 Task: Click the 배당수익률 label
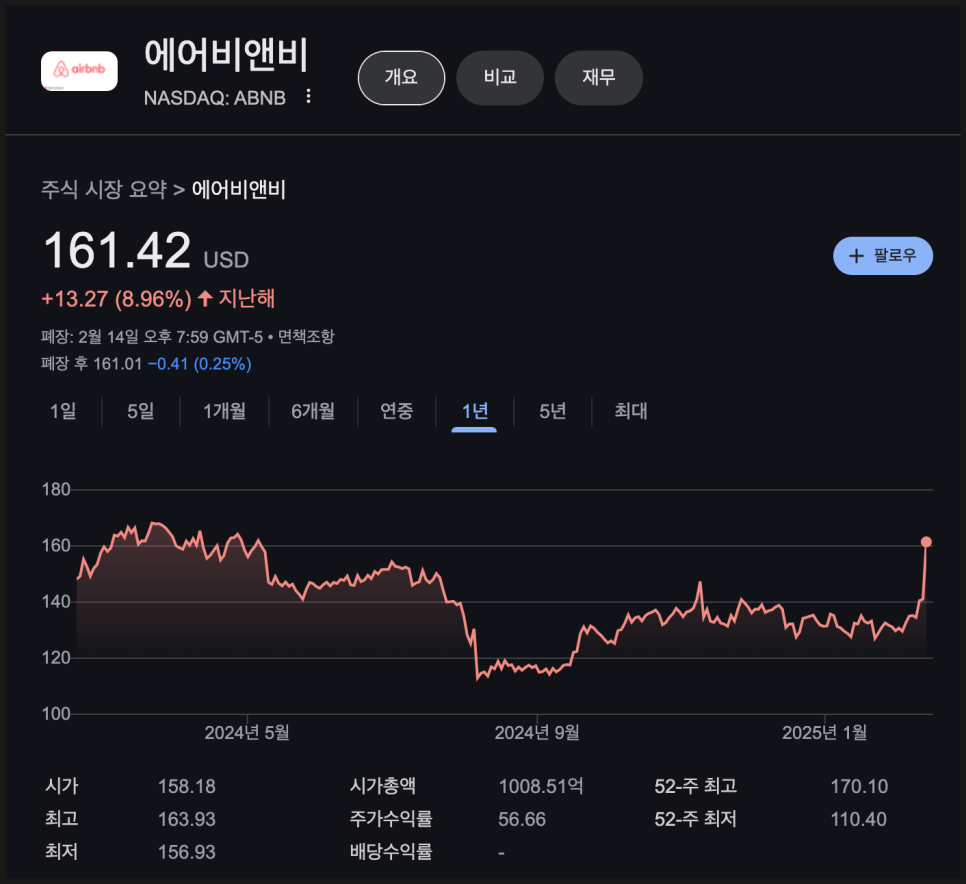pos(391,852)
